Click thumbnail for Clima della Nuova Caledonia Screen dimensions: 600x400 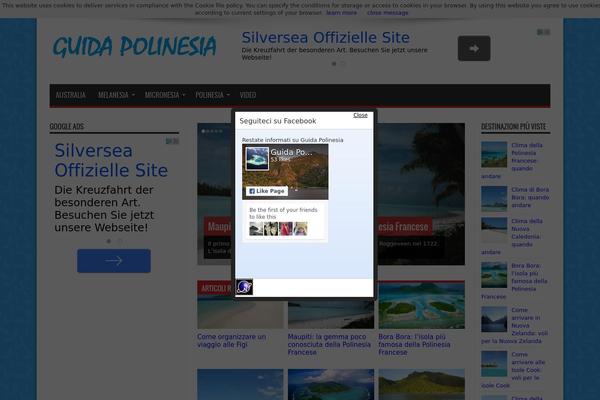tap(494, 230)
